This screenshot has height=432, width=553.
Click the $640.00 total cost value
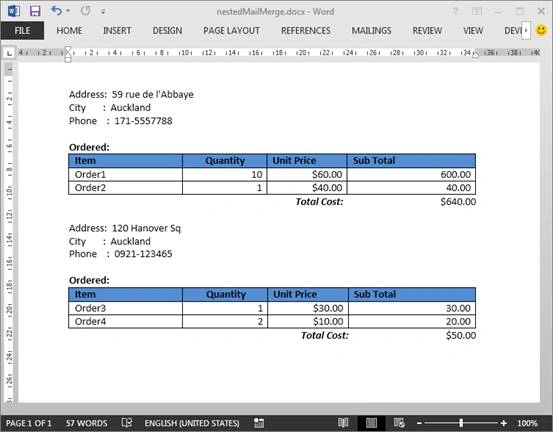(x=458, y=202)
